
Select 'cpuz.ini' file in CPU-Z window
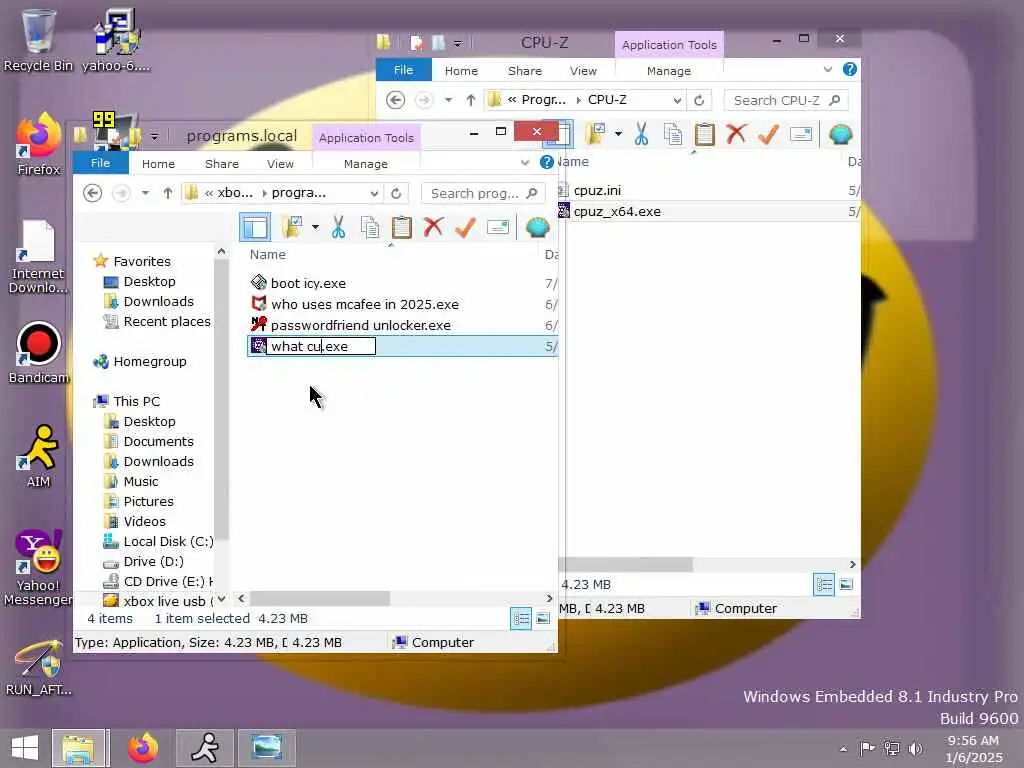click(597, 191)
